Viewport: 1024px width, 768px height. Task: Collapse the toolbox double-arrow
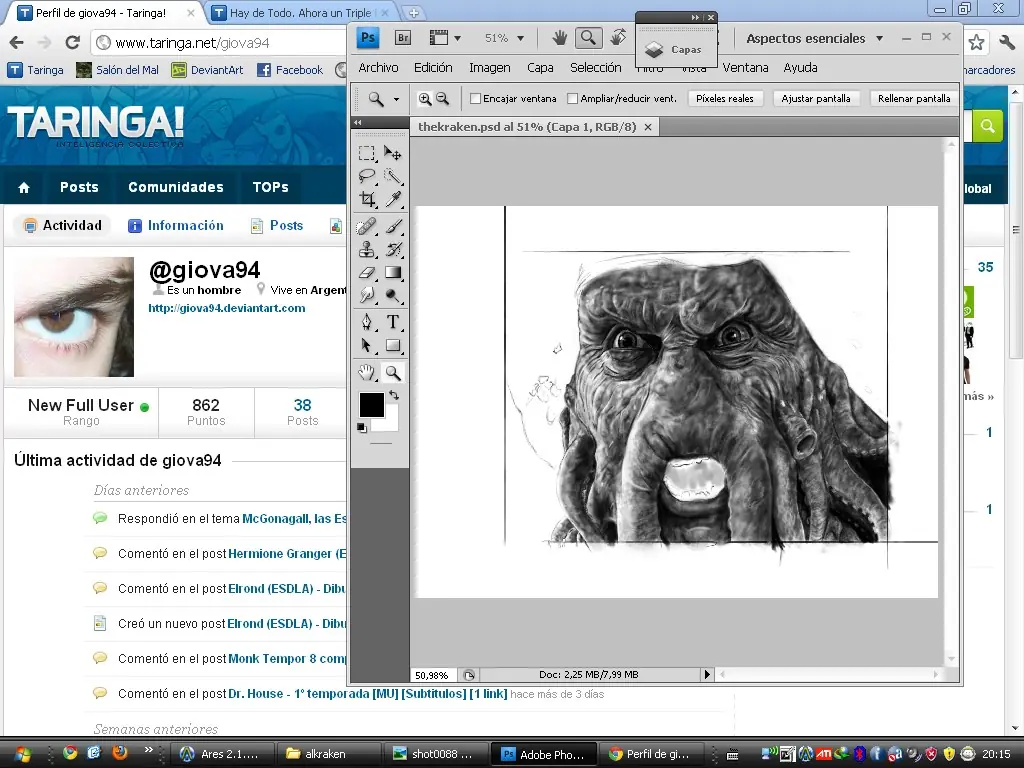coord(358,122)
